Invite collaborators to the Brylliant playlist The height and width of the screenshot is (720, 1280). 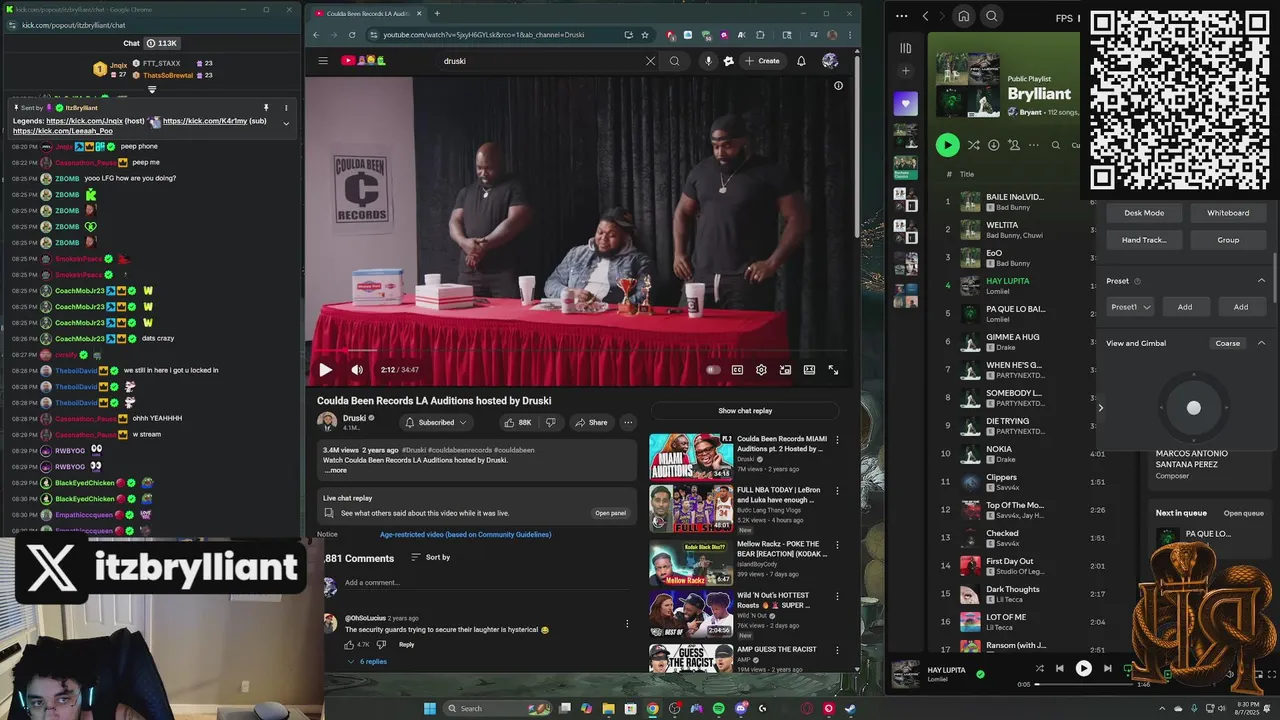point(1013,145)
